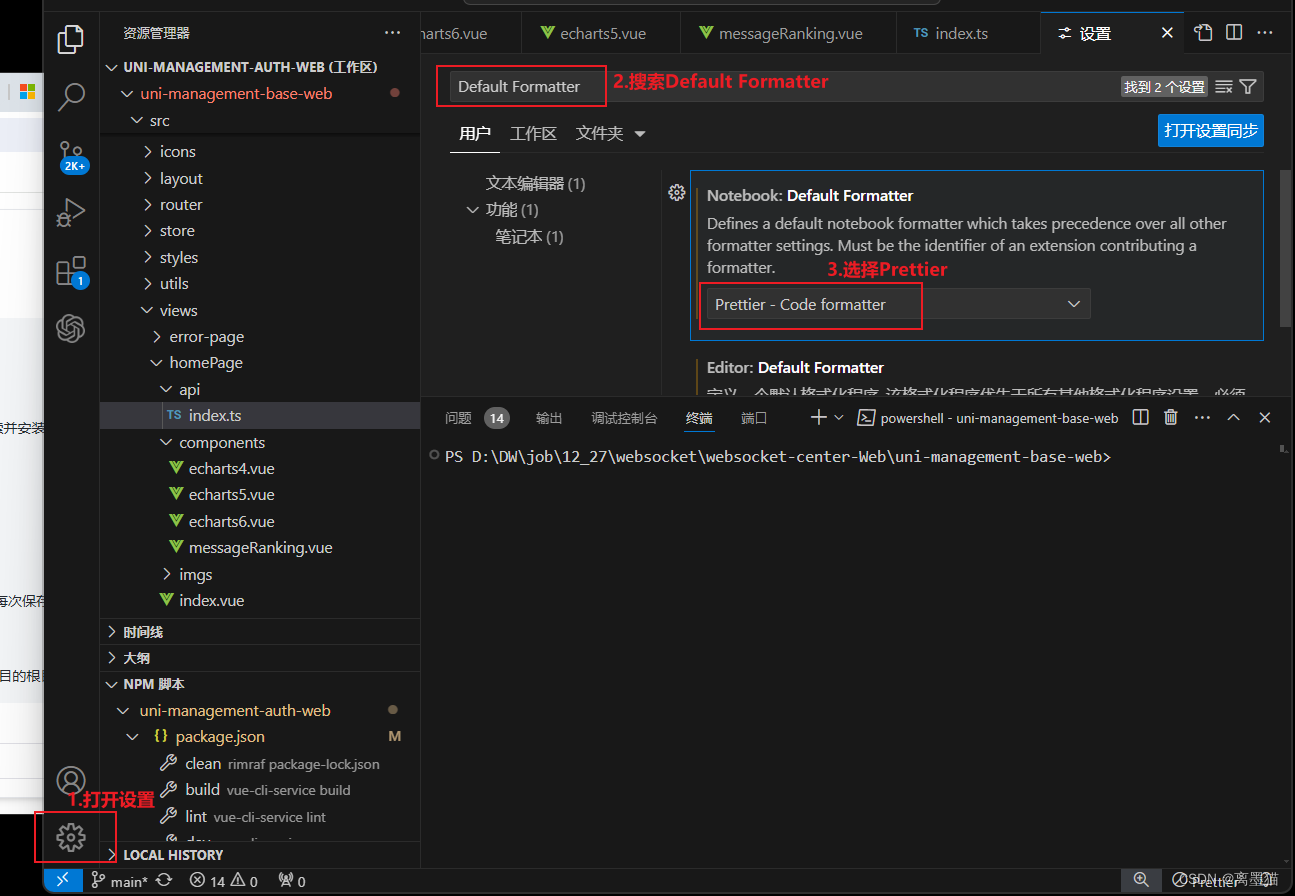Open the Explorer view in activity bar
The height and width of the screenshot is (896, 1295).
click(71, 39)
